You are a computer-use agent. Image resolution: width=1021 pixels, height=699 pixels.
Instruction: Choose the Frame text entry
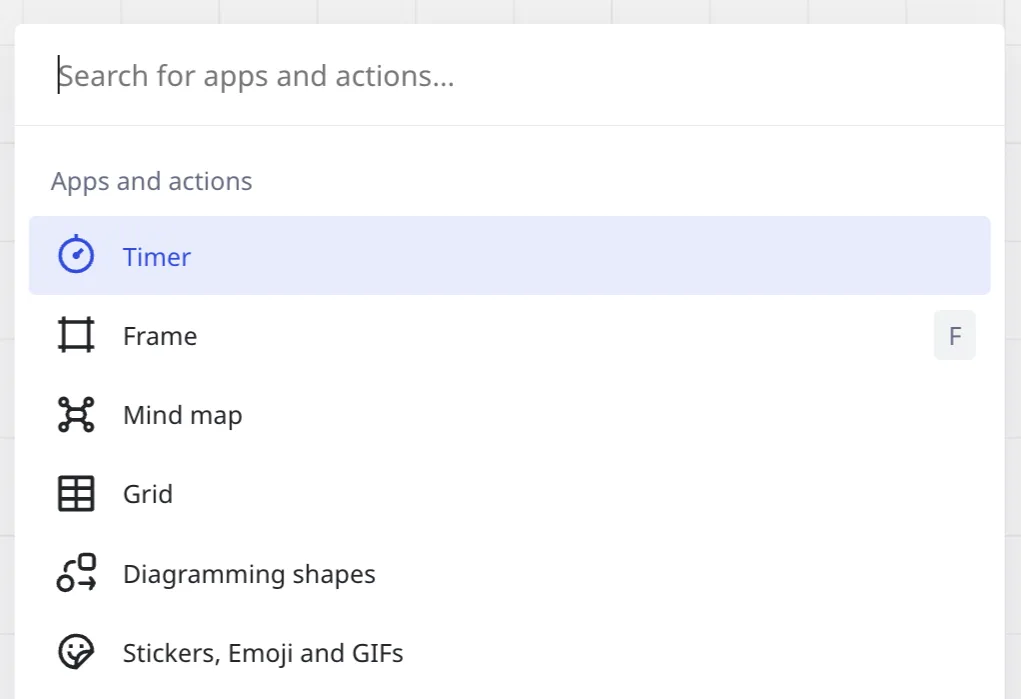click(160, 336)
